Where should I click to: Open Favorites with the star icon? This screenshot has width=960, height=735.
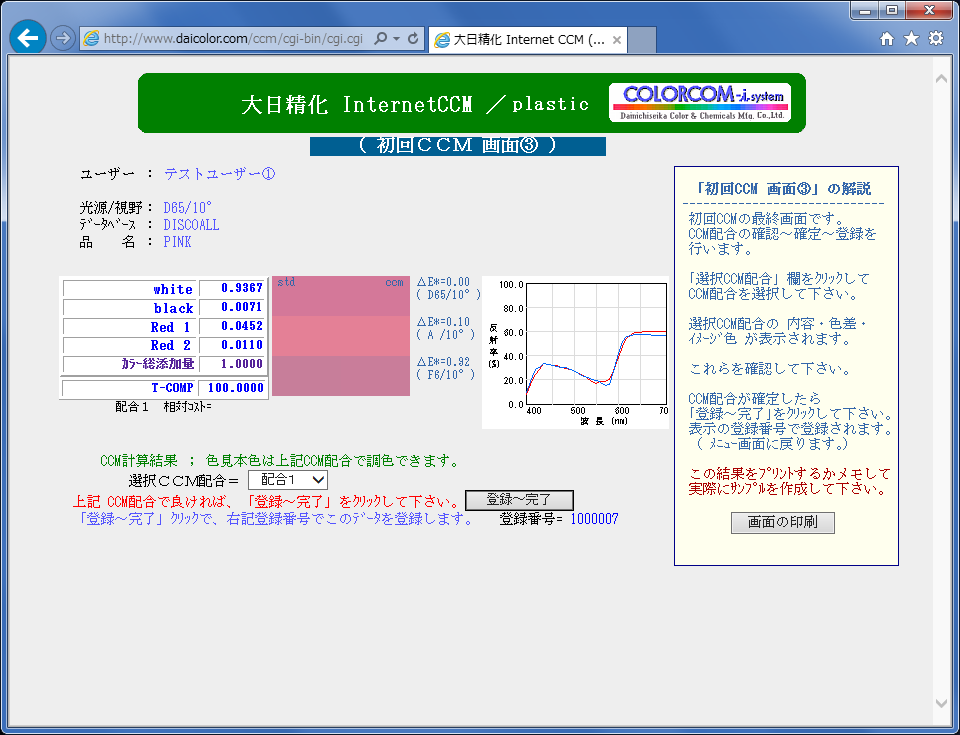912,39
